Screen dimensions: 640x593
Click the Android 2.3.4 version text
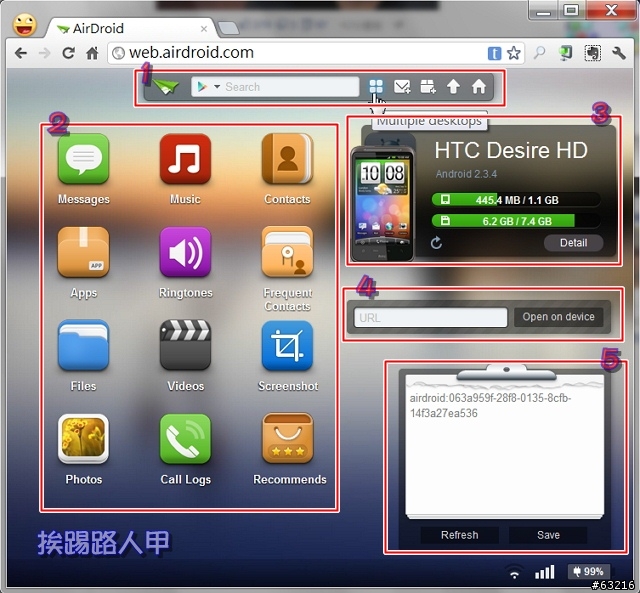[x=466, y=174]
